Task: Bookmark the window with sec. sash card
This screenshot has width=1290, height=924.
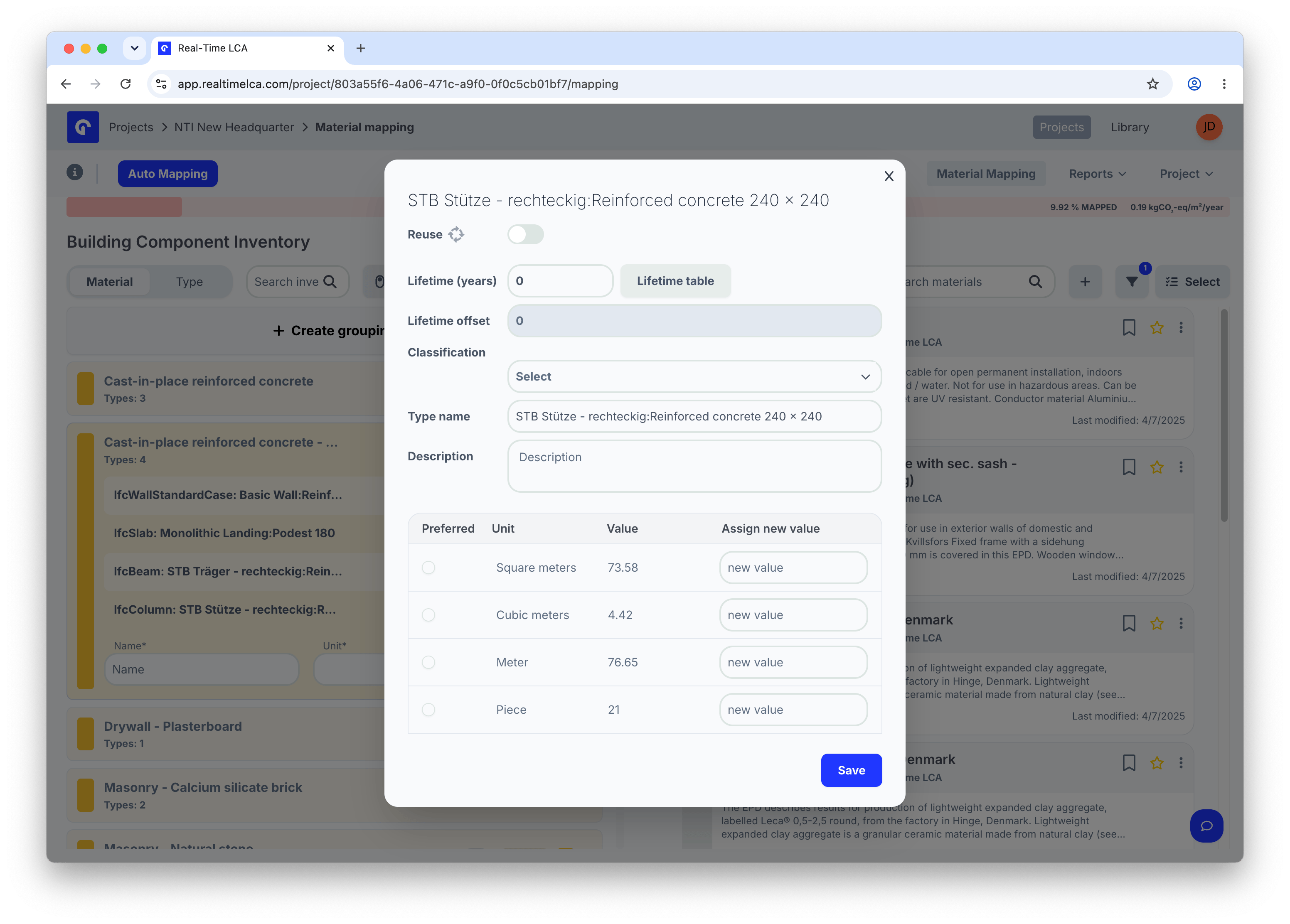Action: tap(1129, 467)
